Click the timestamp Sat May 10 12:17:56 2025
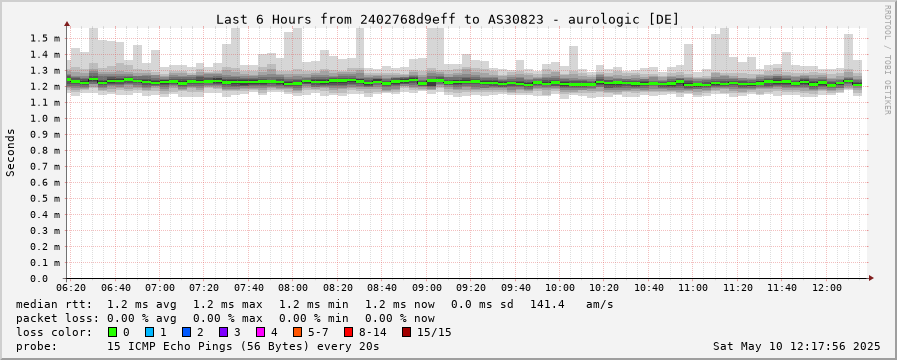This screenshot has height=360, width=897. click(796, 346)
